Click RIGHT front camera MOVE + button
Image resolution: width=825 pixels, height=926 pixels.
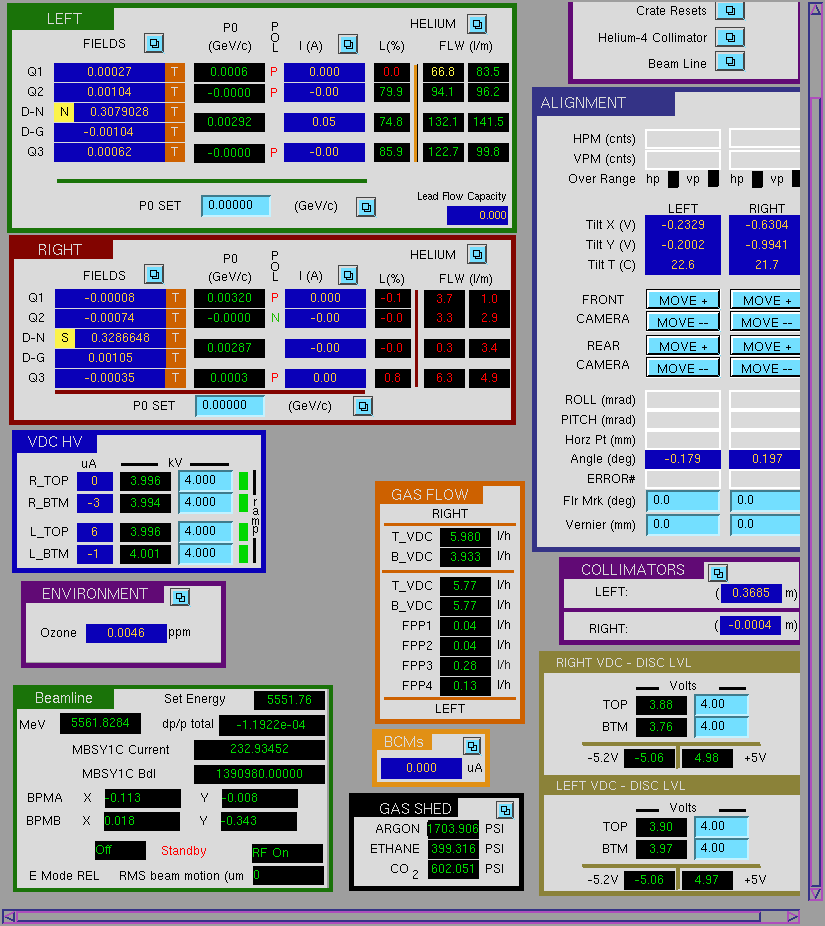click(x=765, y=300)
